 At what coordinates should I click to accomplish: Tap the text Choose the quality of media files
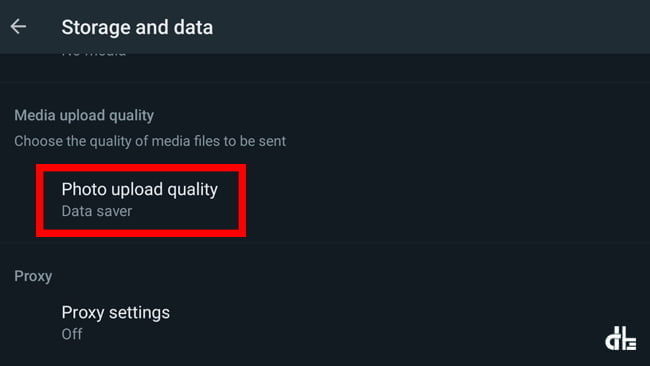tap(150, 141)
